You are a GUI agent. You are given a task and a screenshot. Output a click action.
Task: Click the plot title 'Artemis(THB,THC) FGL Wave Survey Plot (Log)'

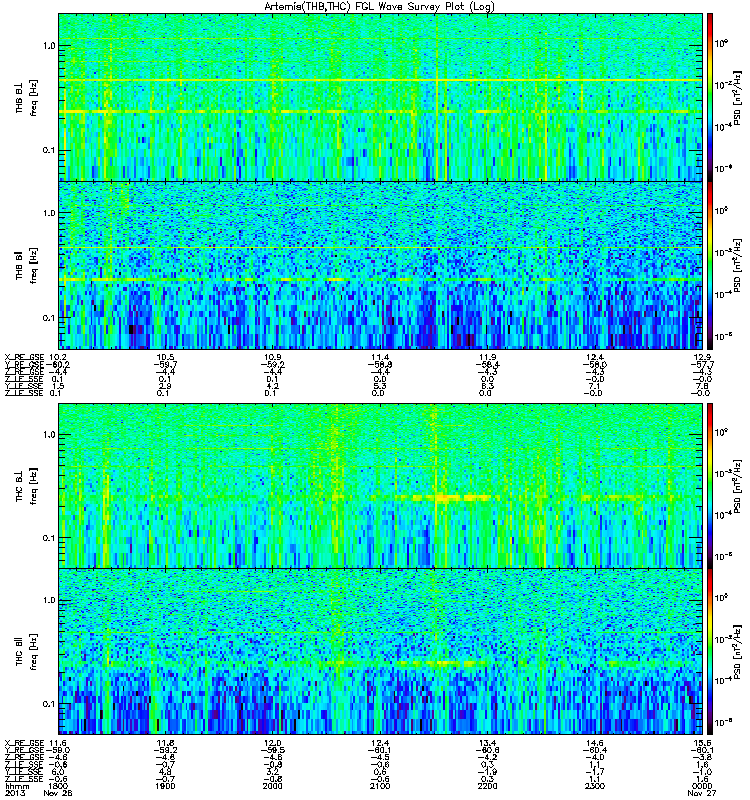[379, 7]
